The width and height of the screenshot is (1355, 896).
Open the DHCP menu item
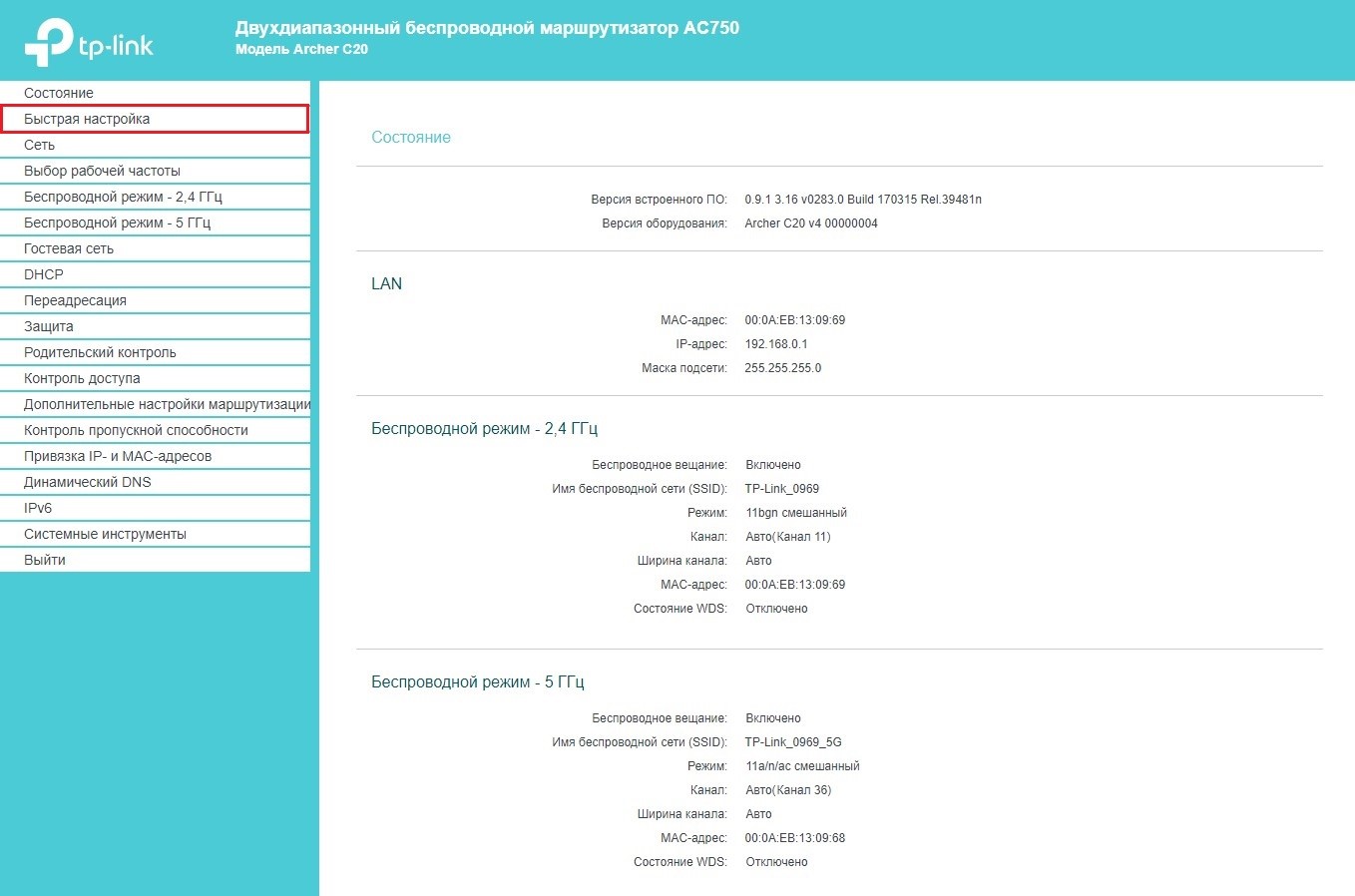pos(44,274)
